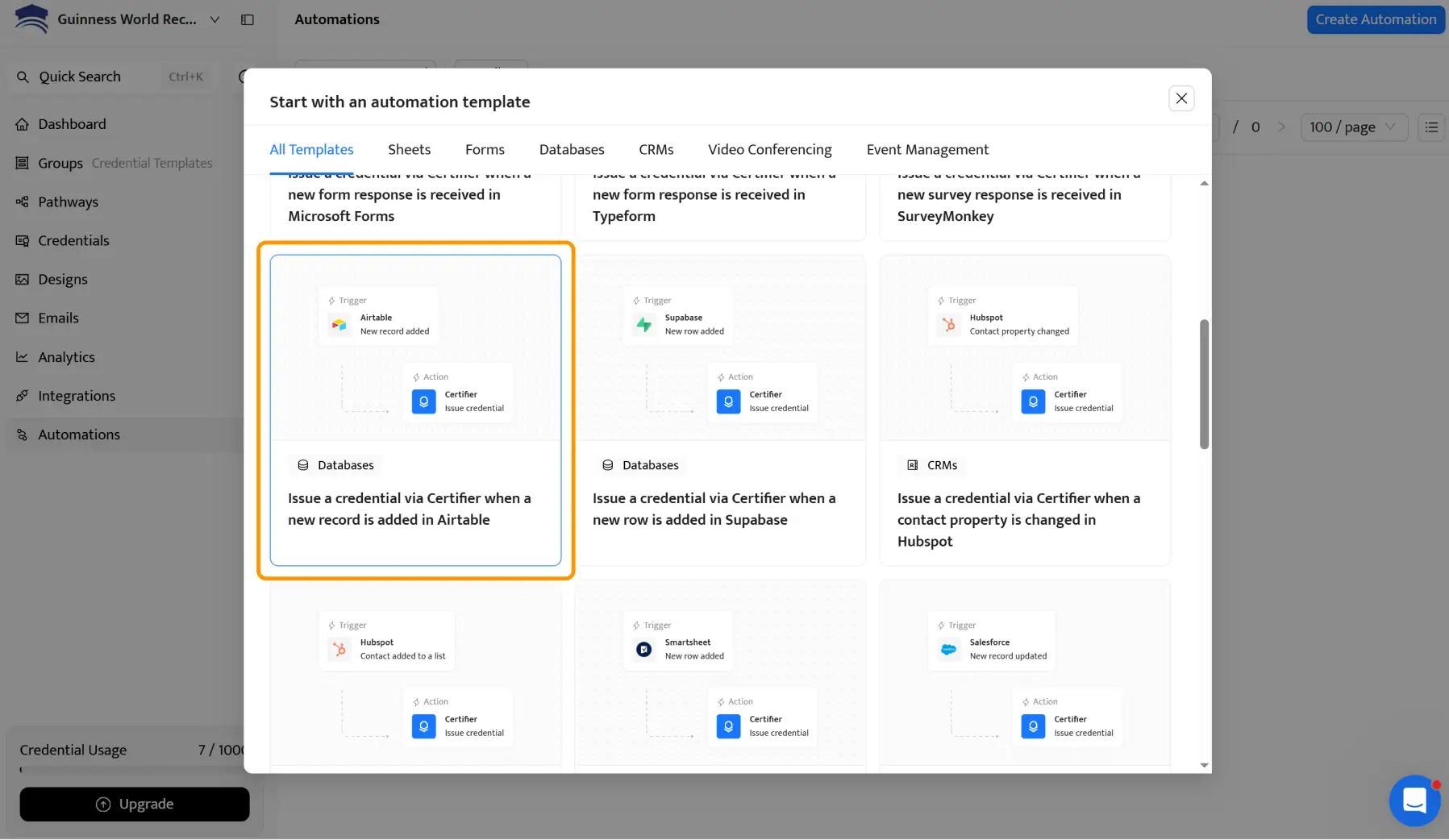The height and width of the screenshot is (840, 1449).
Task: Click the Certifier icon in the Supabase template
Action: (728, 401)
